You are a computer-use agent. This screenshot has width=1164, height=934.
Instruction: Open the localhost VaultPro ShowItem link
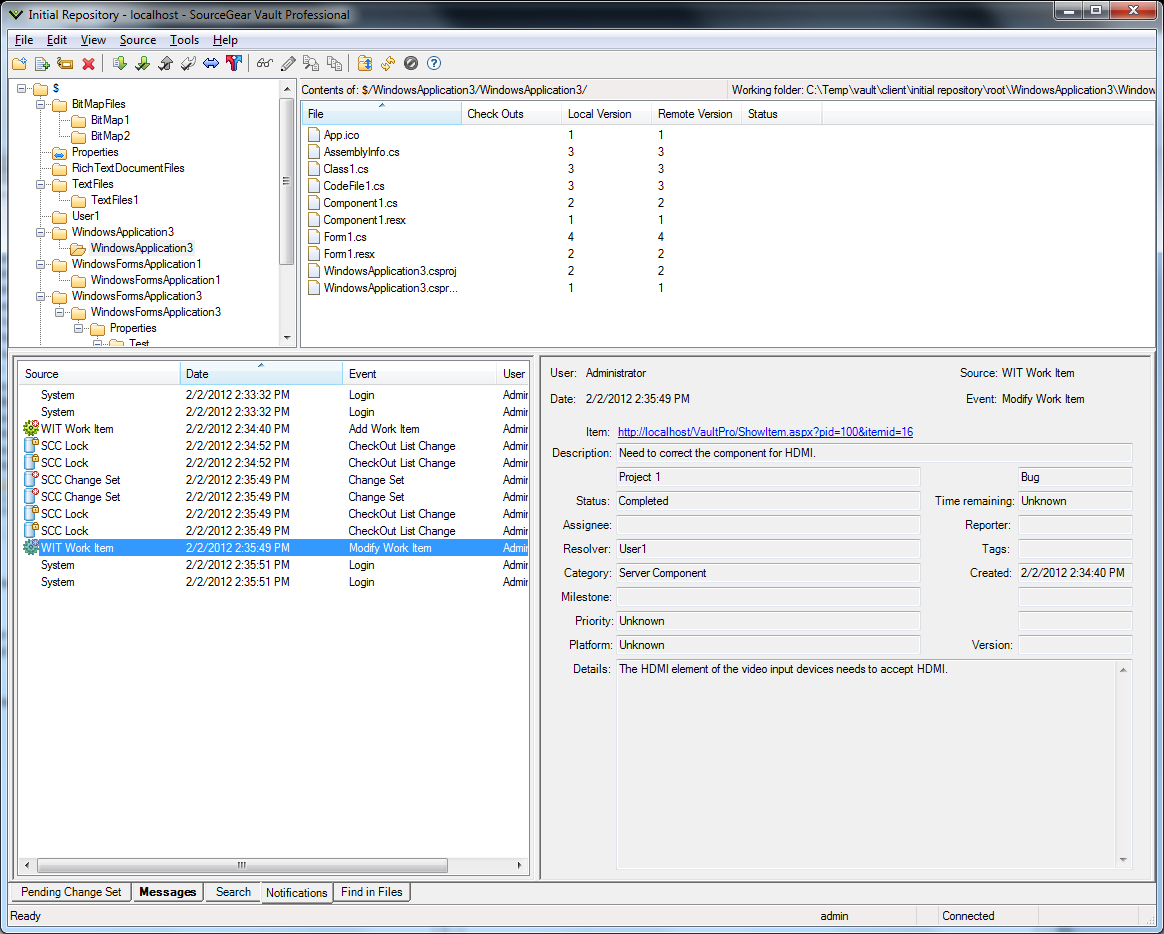[x=765, y=432]
